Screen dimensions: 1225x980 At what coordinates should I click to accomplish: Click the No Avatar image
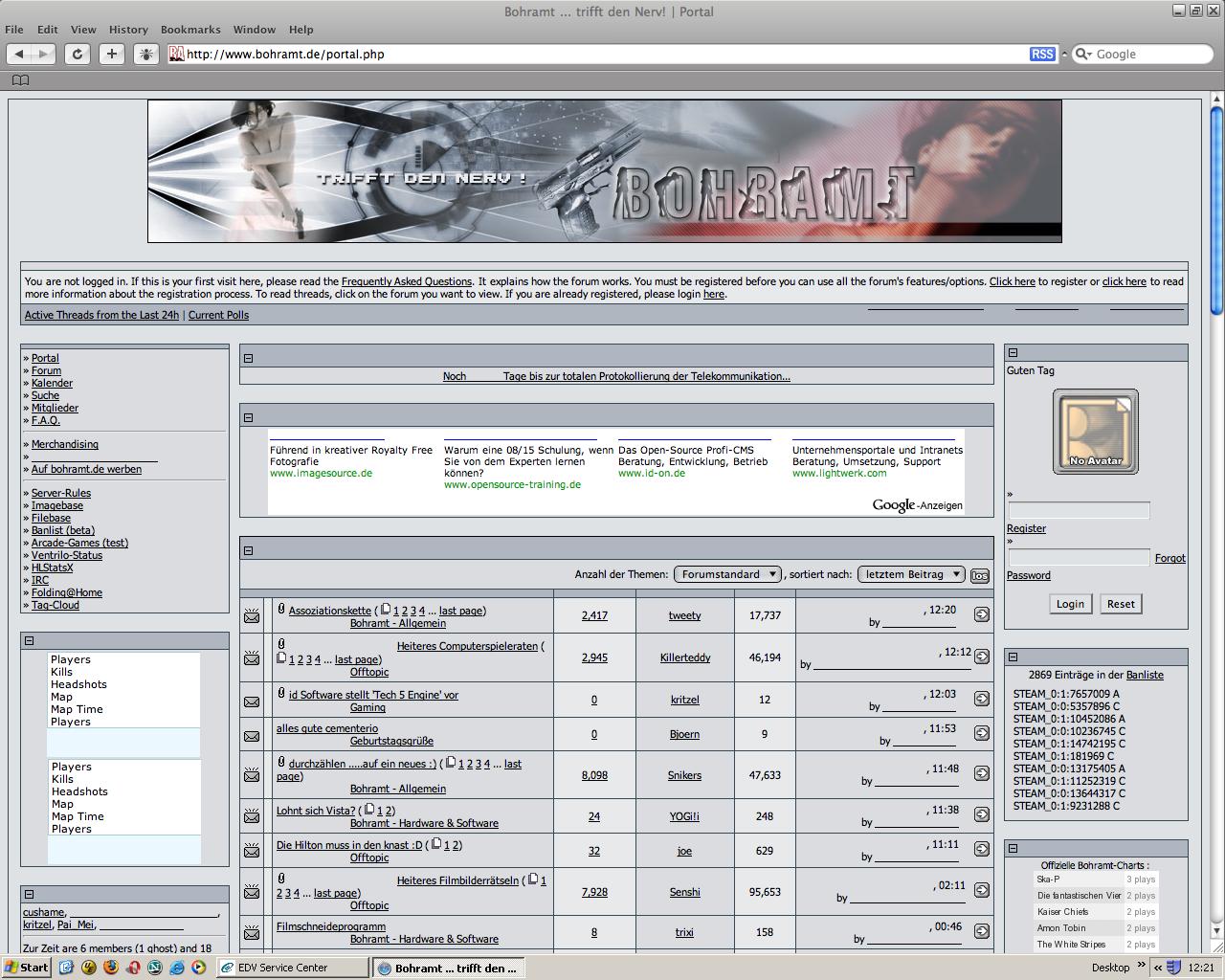[x=1095, y=432]
